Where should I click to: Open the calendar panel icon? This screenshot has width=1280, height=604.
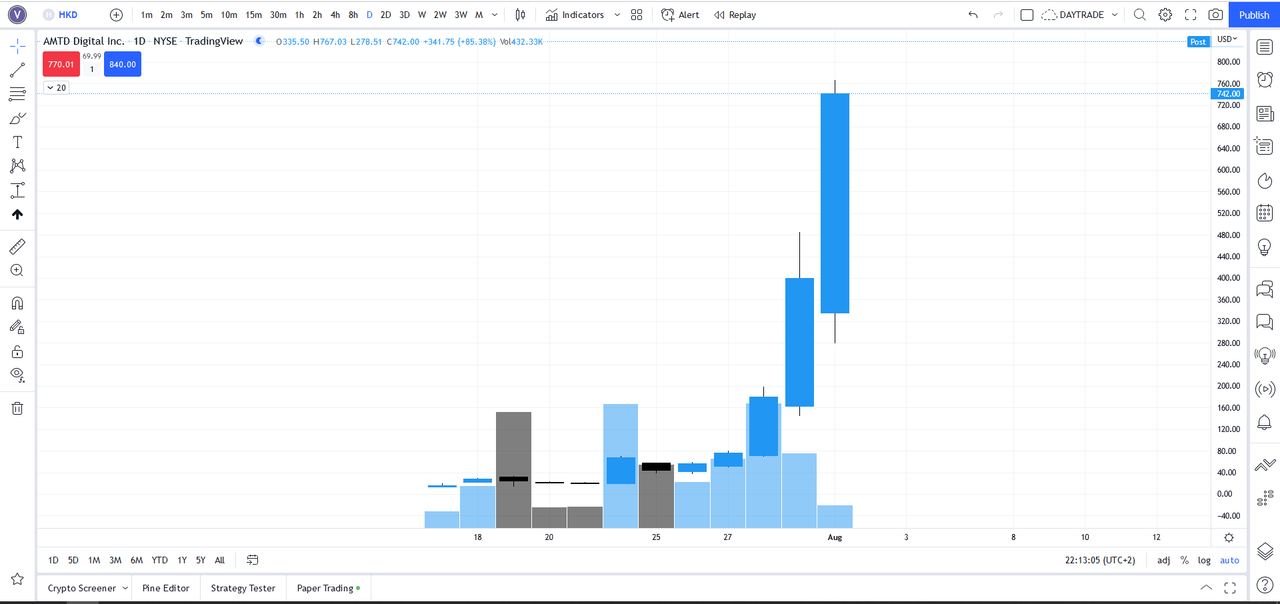point(1265,213)
